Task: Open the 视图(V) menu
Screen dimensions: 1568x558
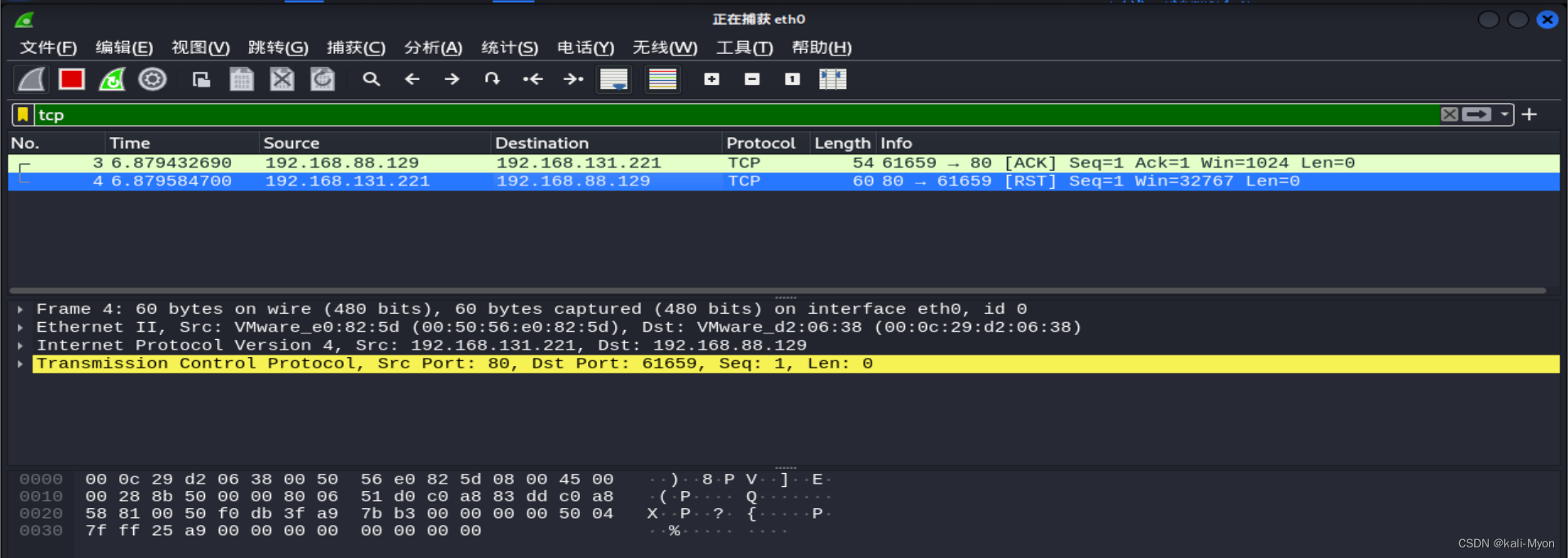Action: 201,47
